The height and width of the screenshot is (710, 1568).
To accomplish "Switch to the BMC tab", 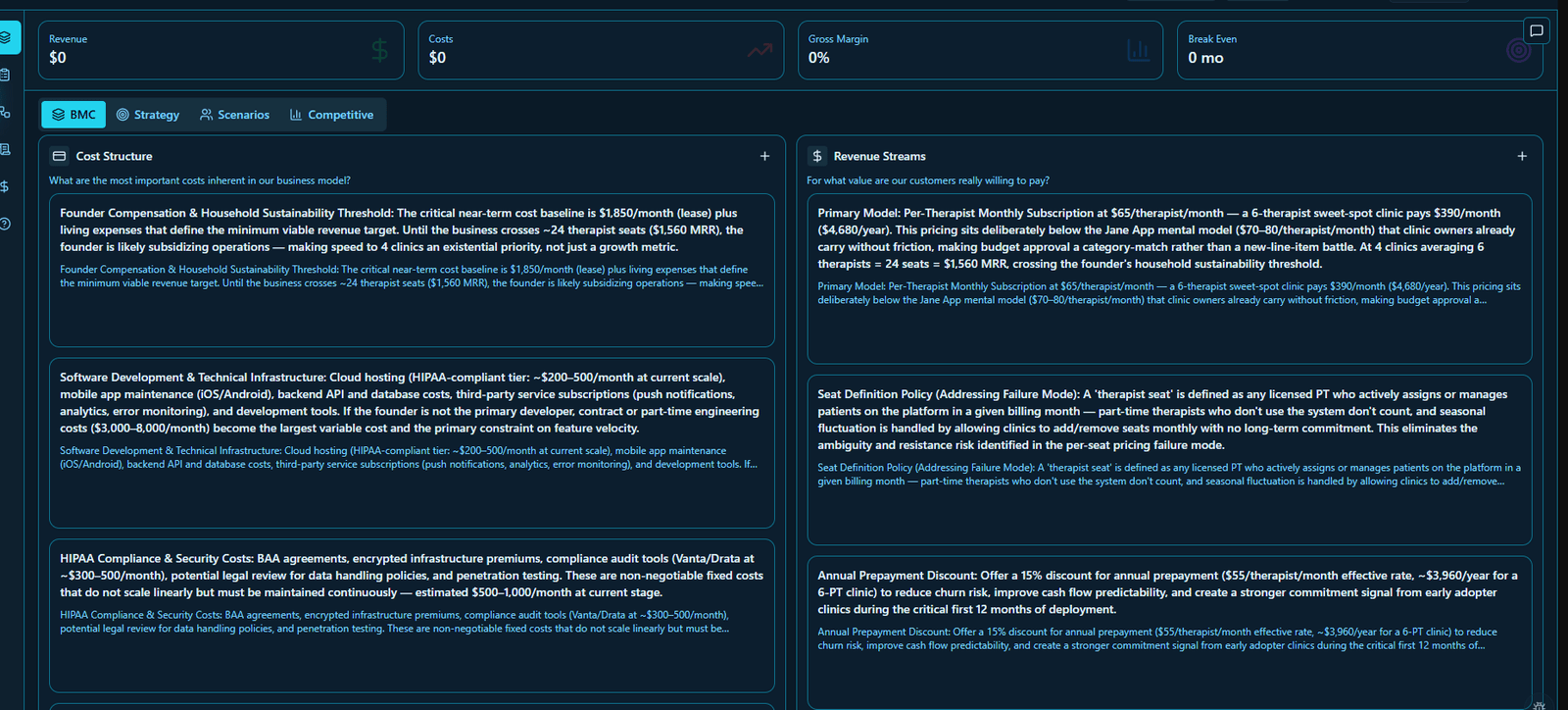I will pos(74,115).
